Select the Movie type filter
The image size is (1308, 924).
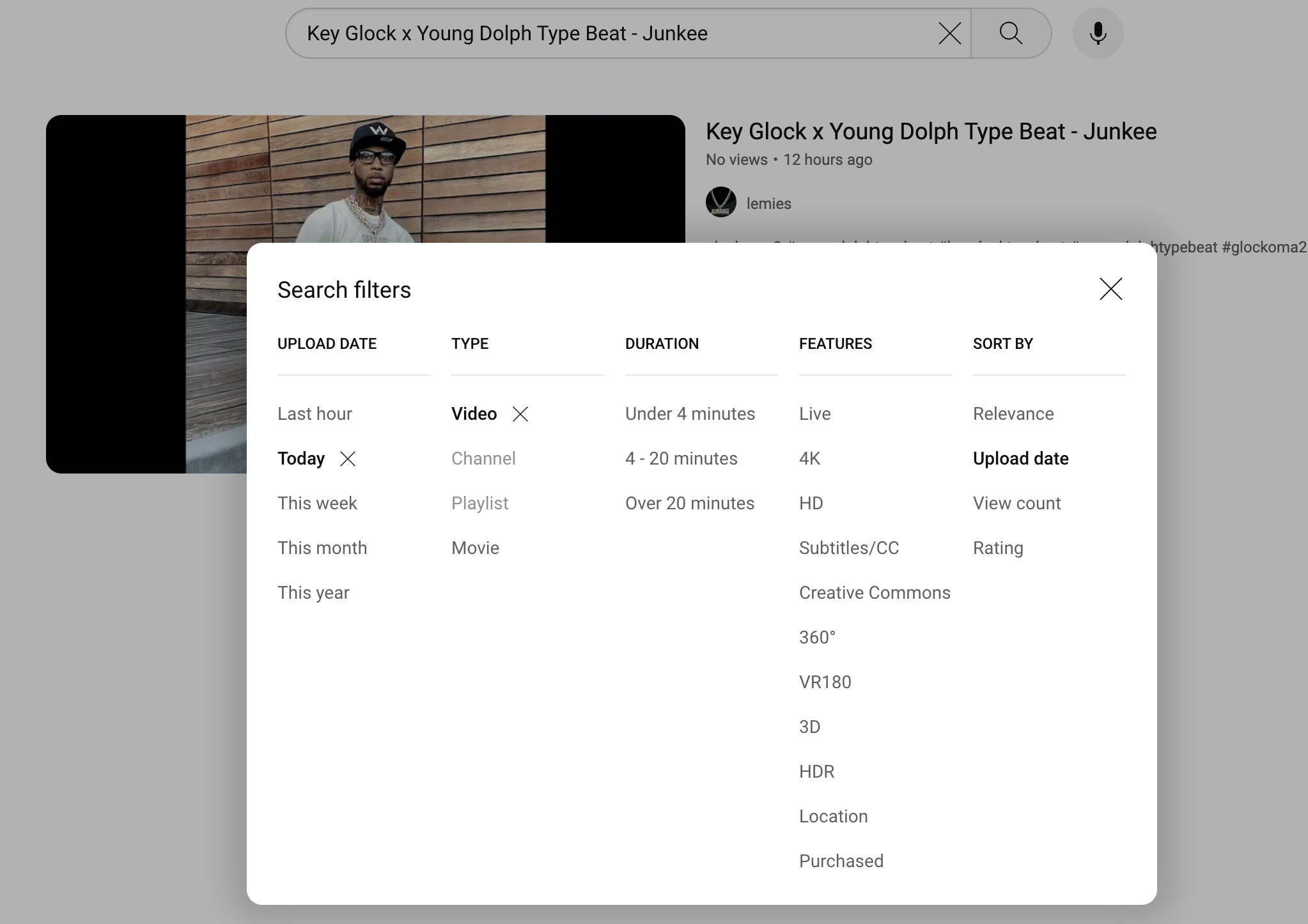pyautogui.click(x=475, y=548)
